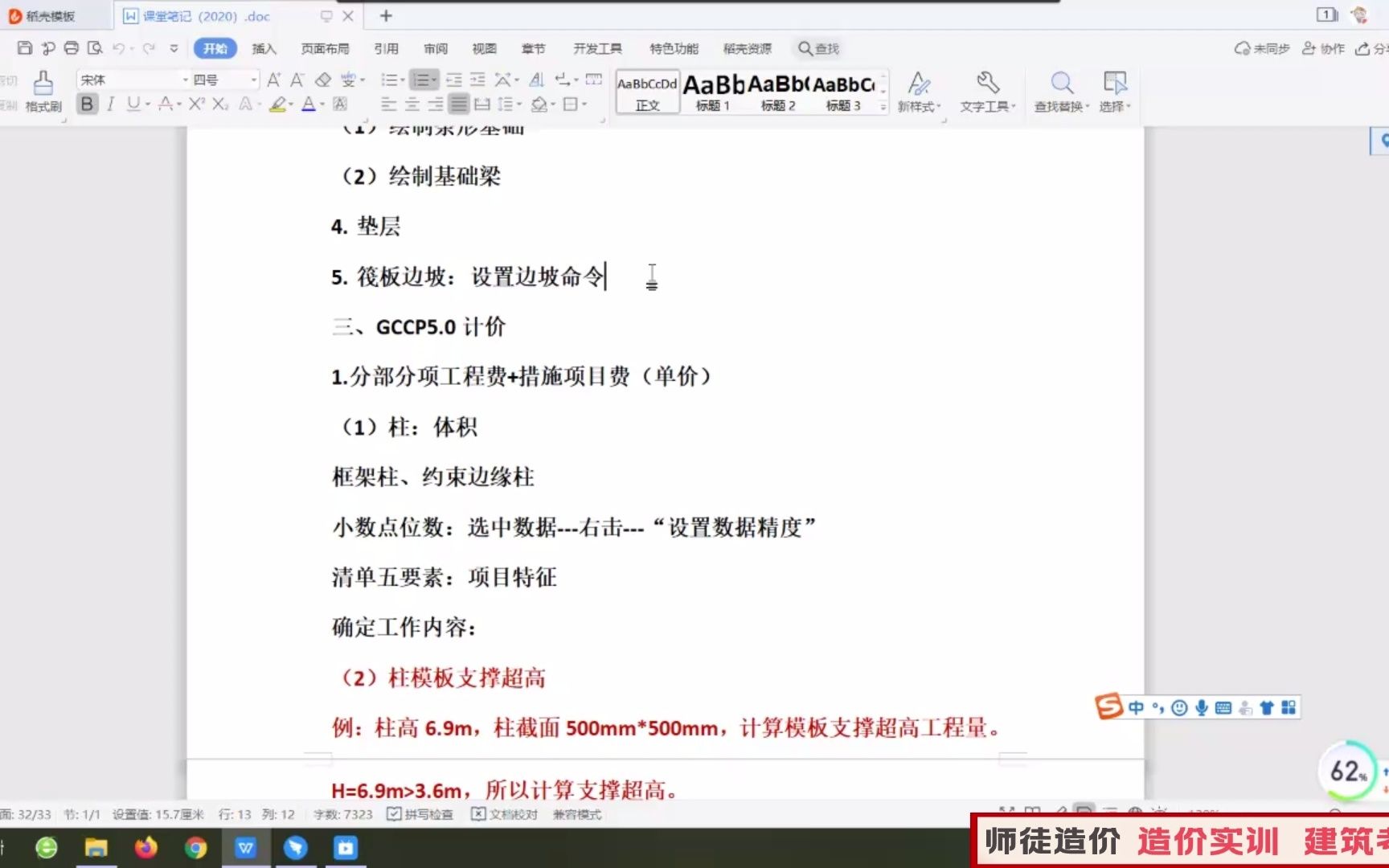Switch to the References (引用) tab
Viewport: 1389px width, 868px height.
click(x=386, y=48)
